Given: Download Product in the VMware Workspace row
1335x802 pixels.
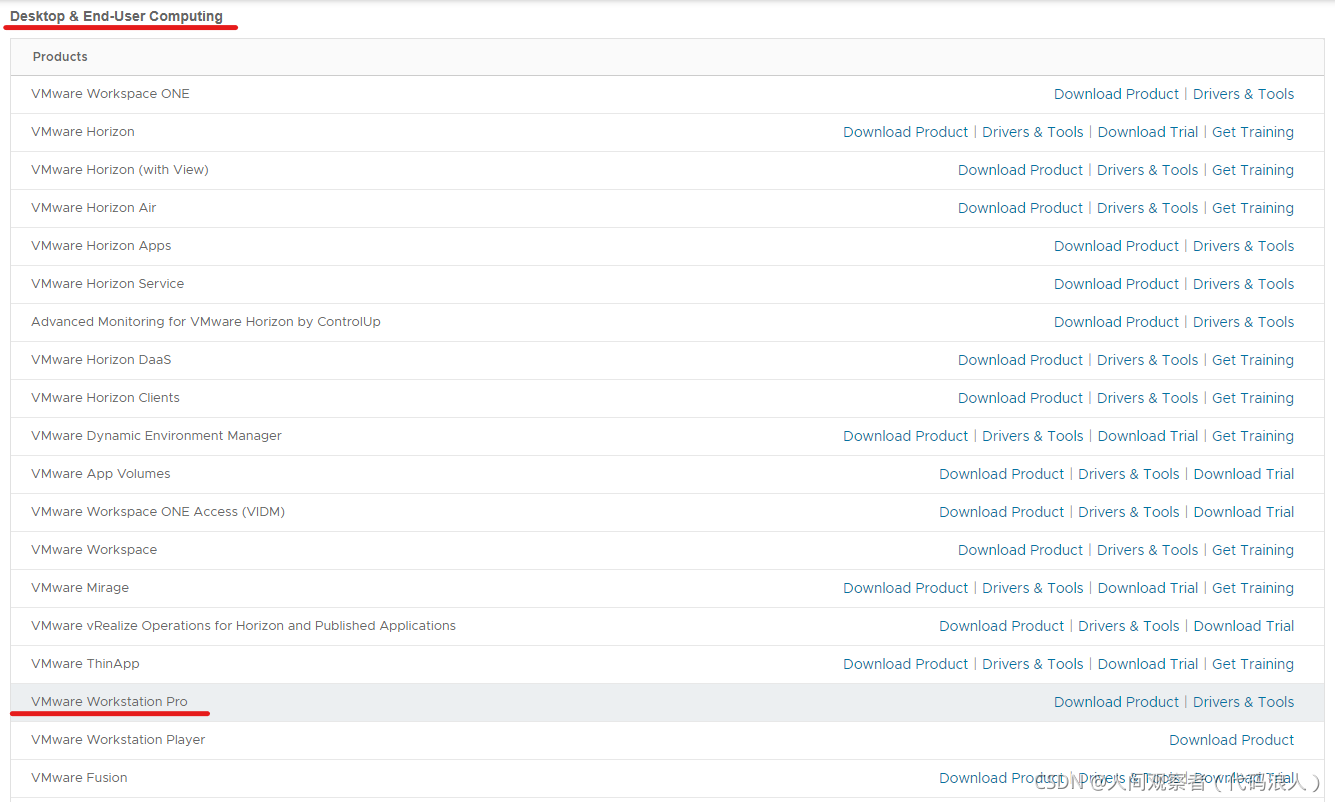Looking at the screenshot, I should (x=1020, y=550).
